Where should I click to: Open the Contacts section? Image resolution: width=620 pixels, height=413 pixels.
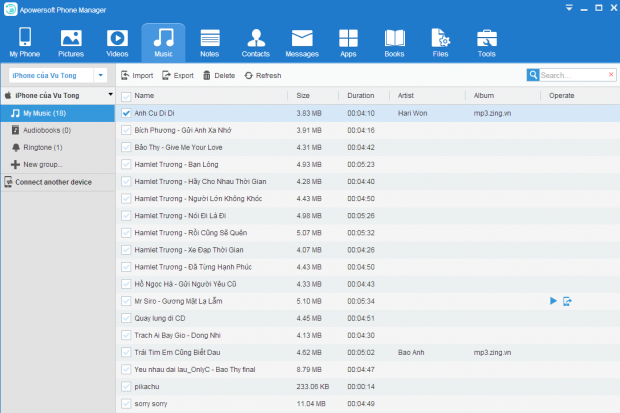pos(256,42)
